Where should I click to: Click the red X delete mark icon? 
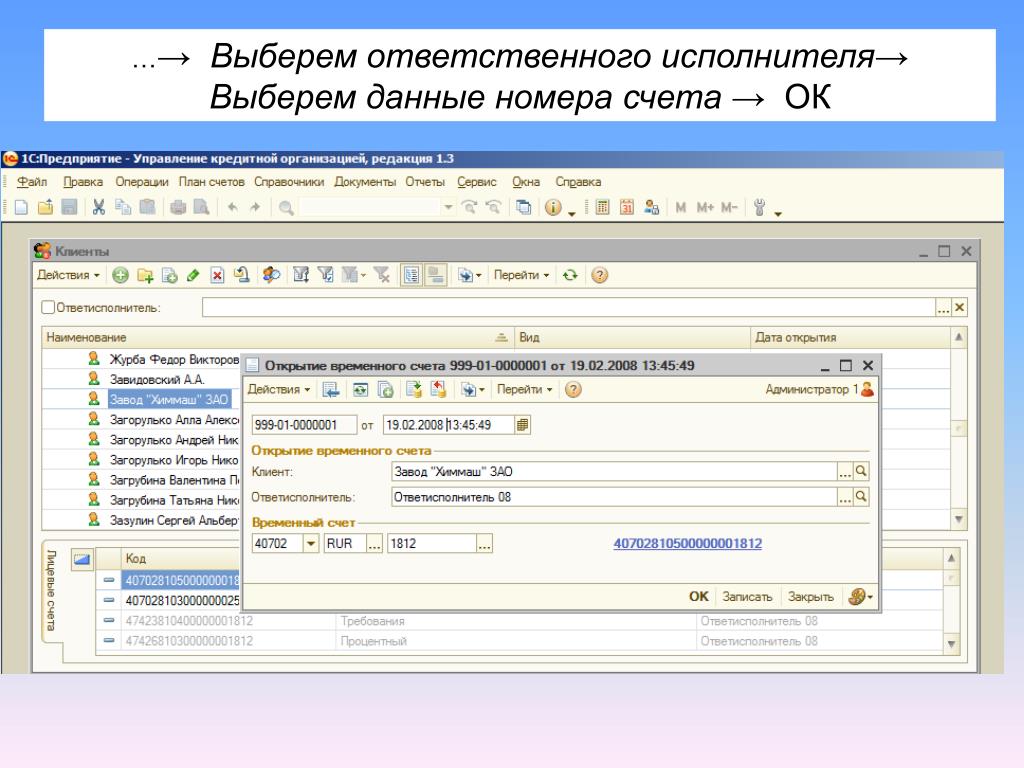coord(217,276)
